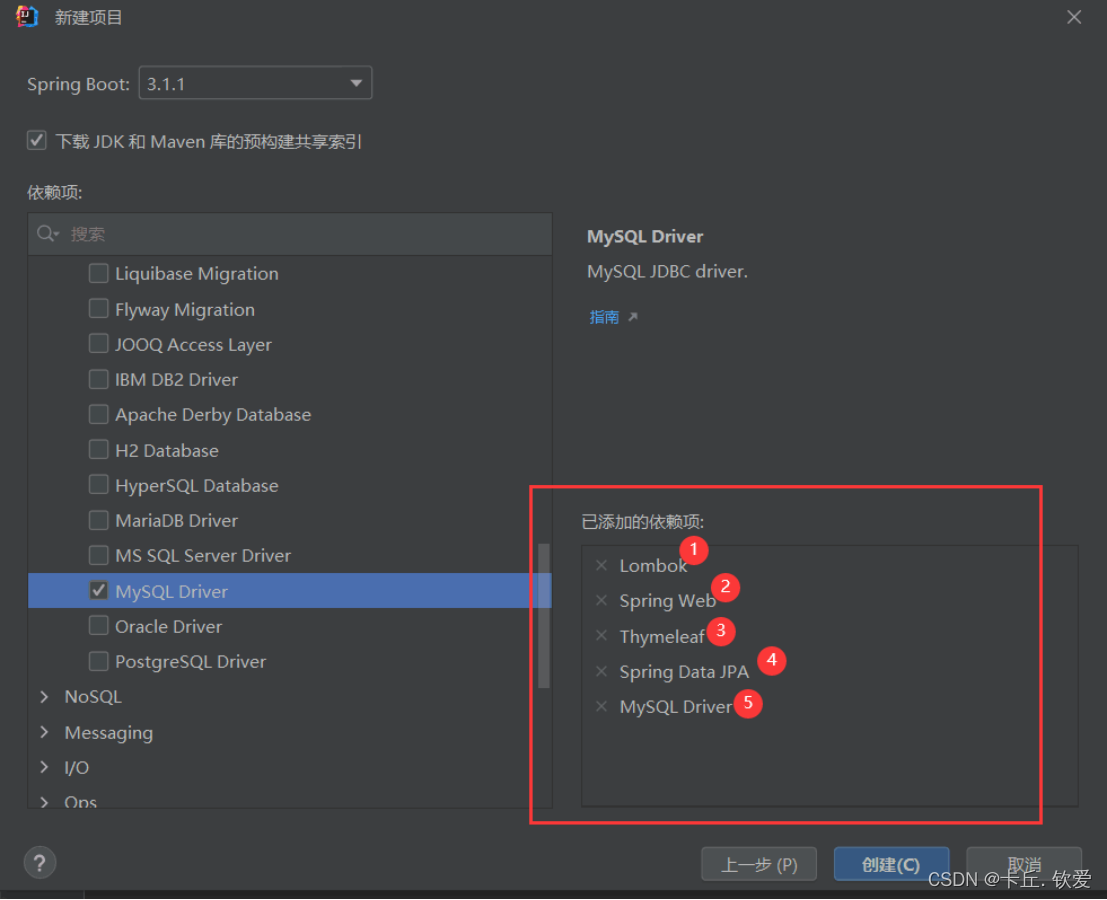Expand the Messaging category
Viewport: 1107px width, 900px height.
click(x=44, y=732)
